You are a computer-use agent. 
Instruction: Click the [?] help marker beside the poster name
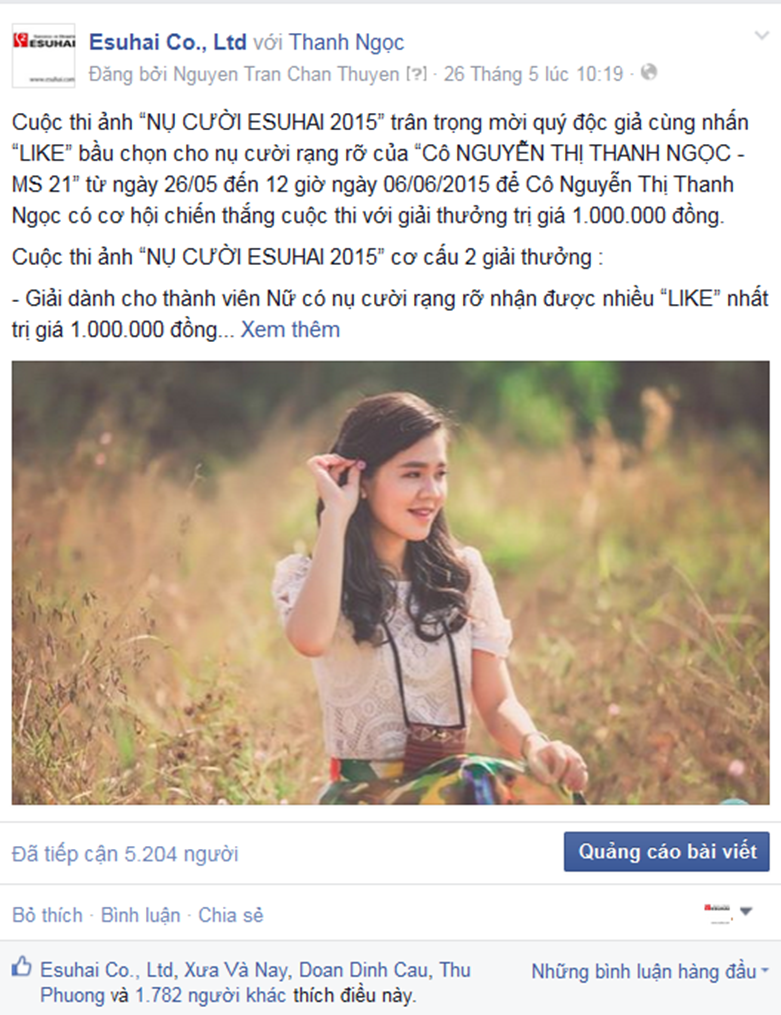click(417, 74)
